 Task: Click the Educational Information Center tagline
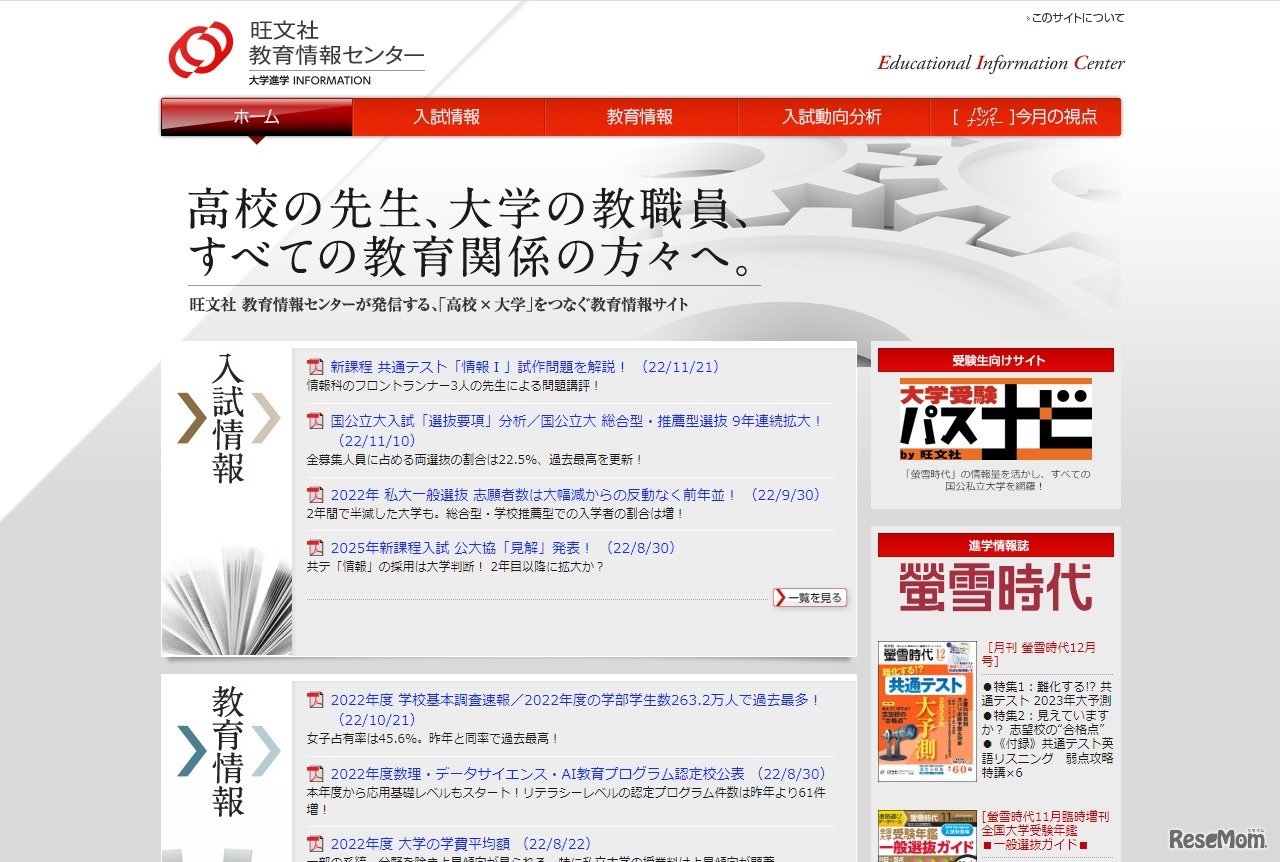(1001, 63)
